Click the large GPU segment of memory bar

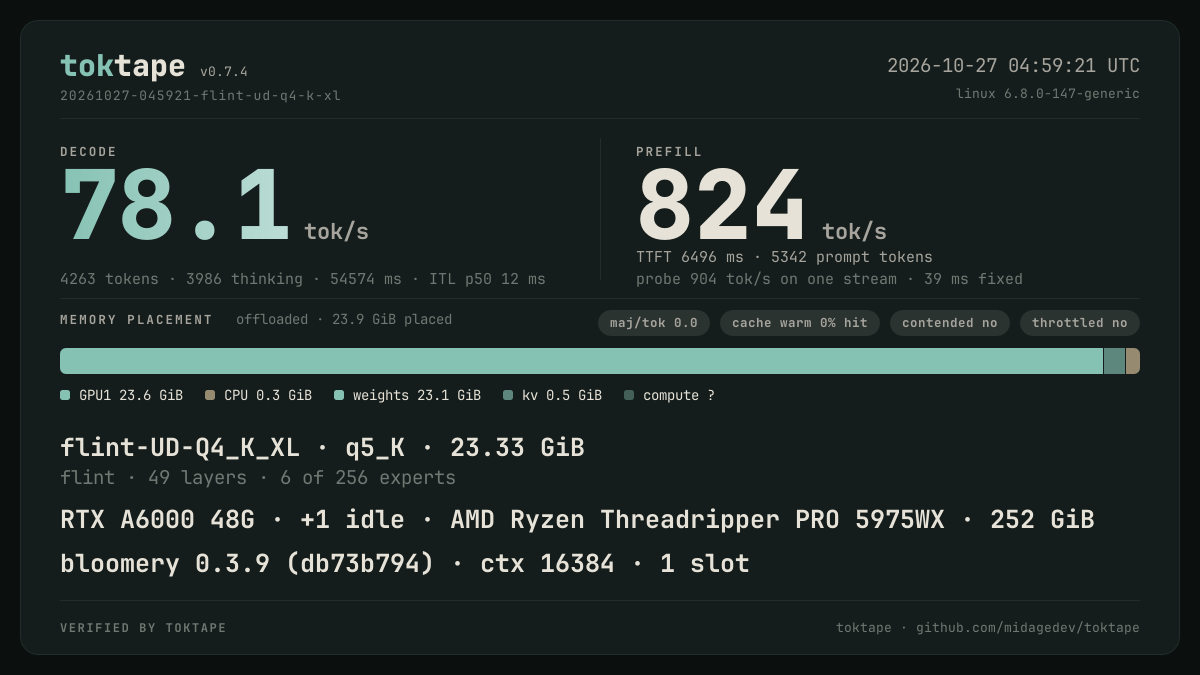tap(581, 361)
